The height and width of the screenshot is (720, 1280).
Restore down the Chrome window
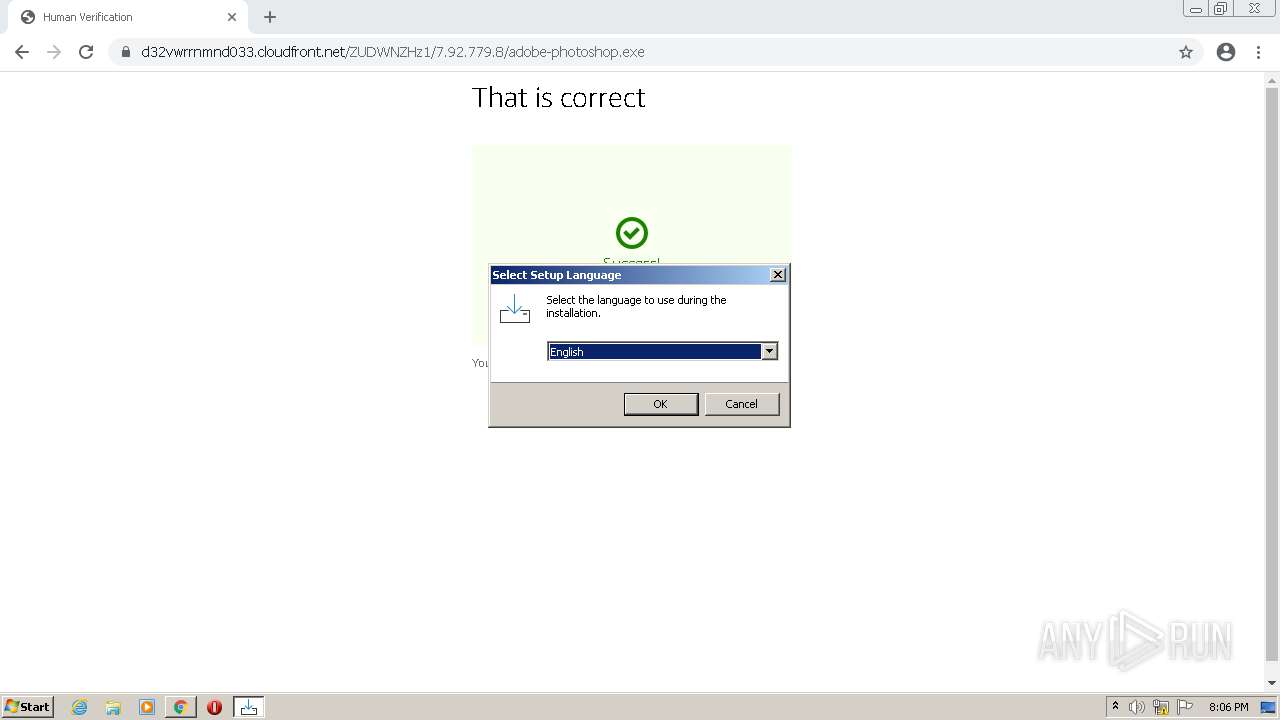tap(1221, 9)
